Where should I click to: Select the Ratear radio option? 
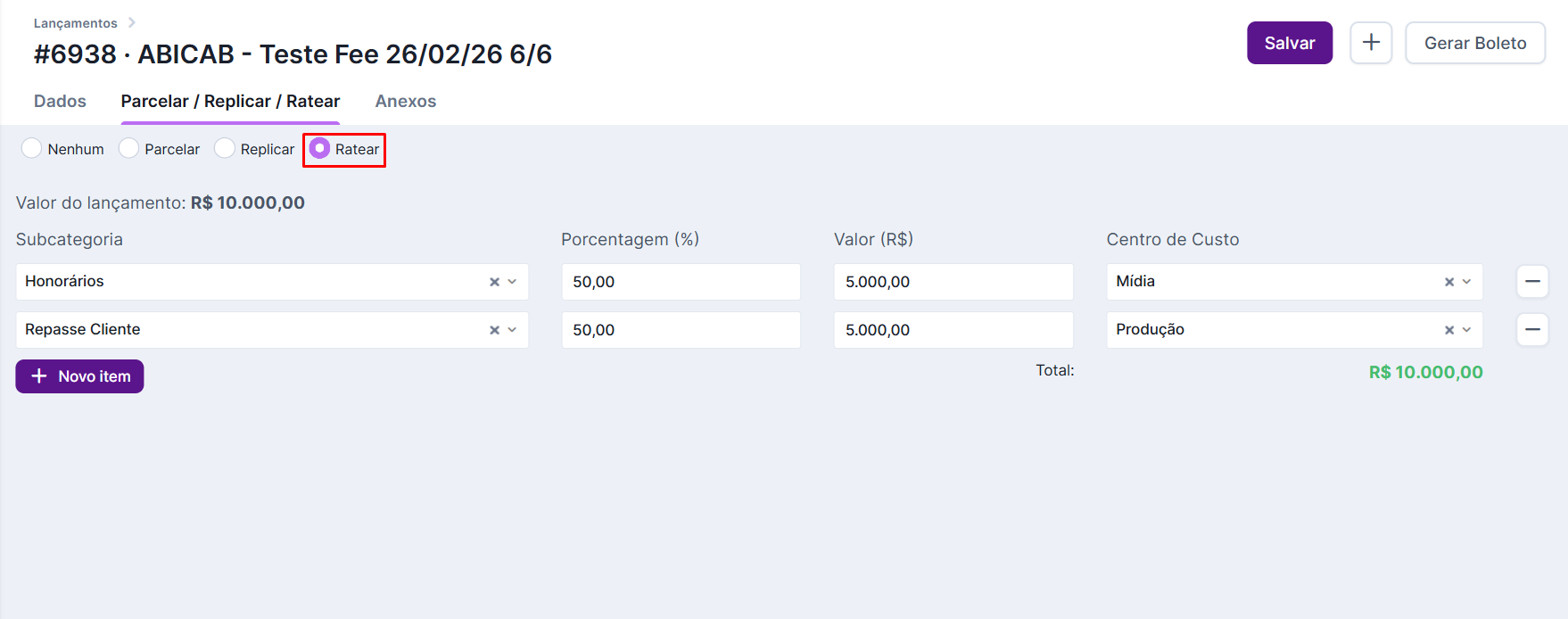[319, 148]
